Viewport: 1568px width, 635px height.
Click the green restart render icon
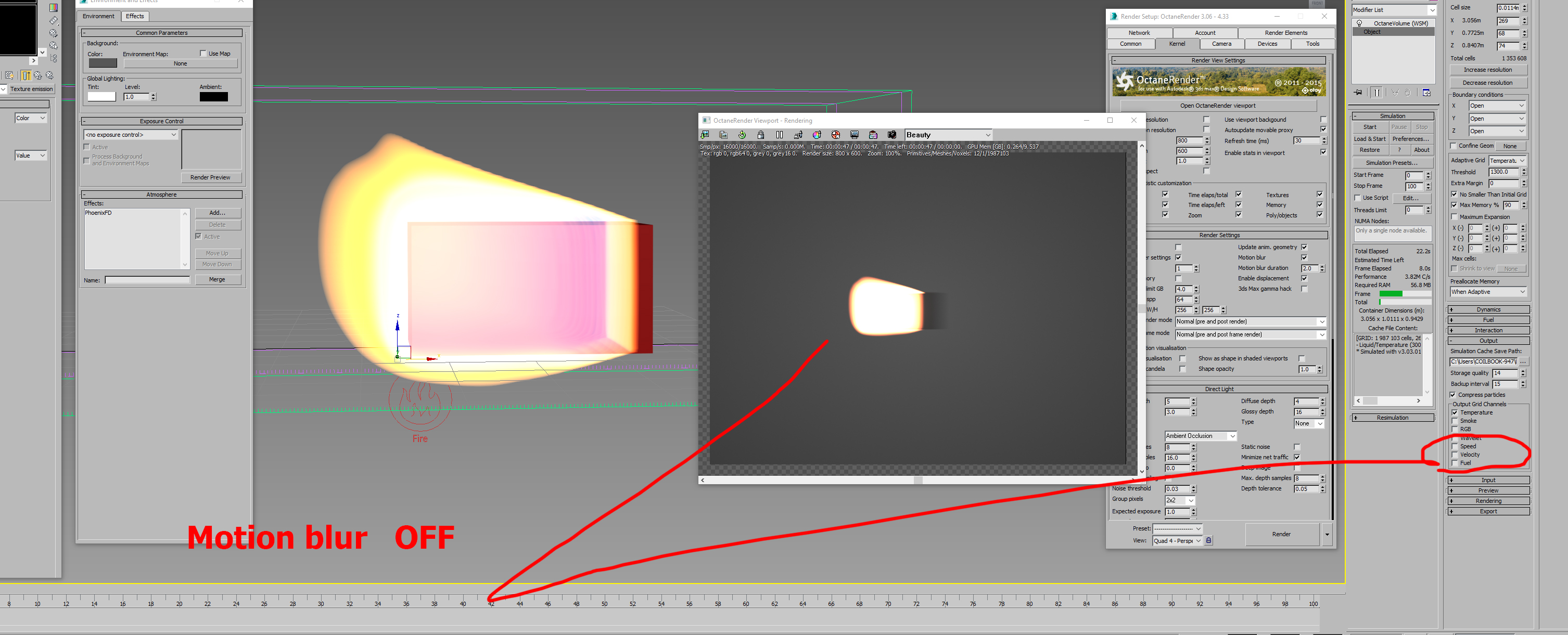pos(742,135)
